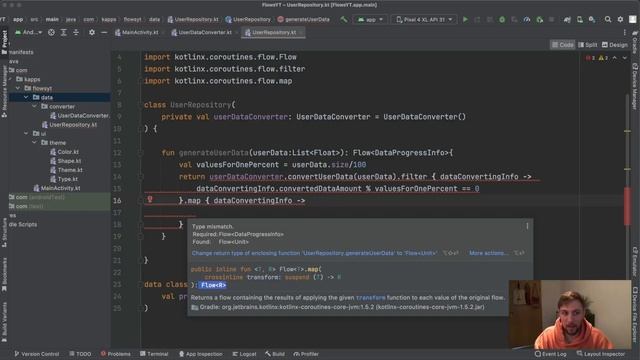Toggle the Build Variants side panel

(x=4, y=322)
